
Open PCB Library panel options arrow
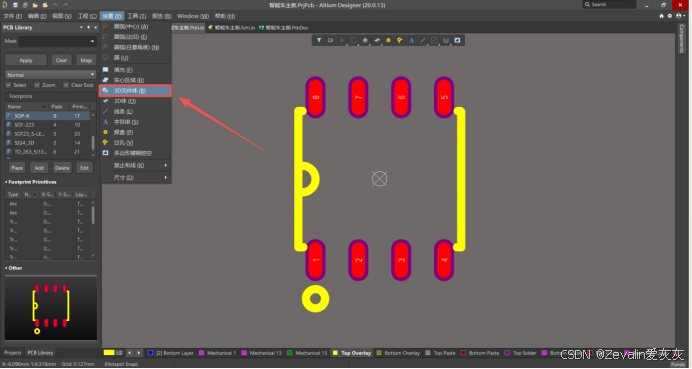81,27
